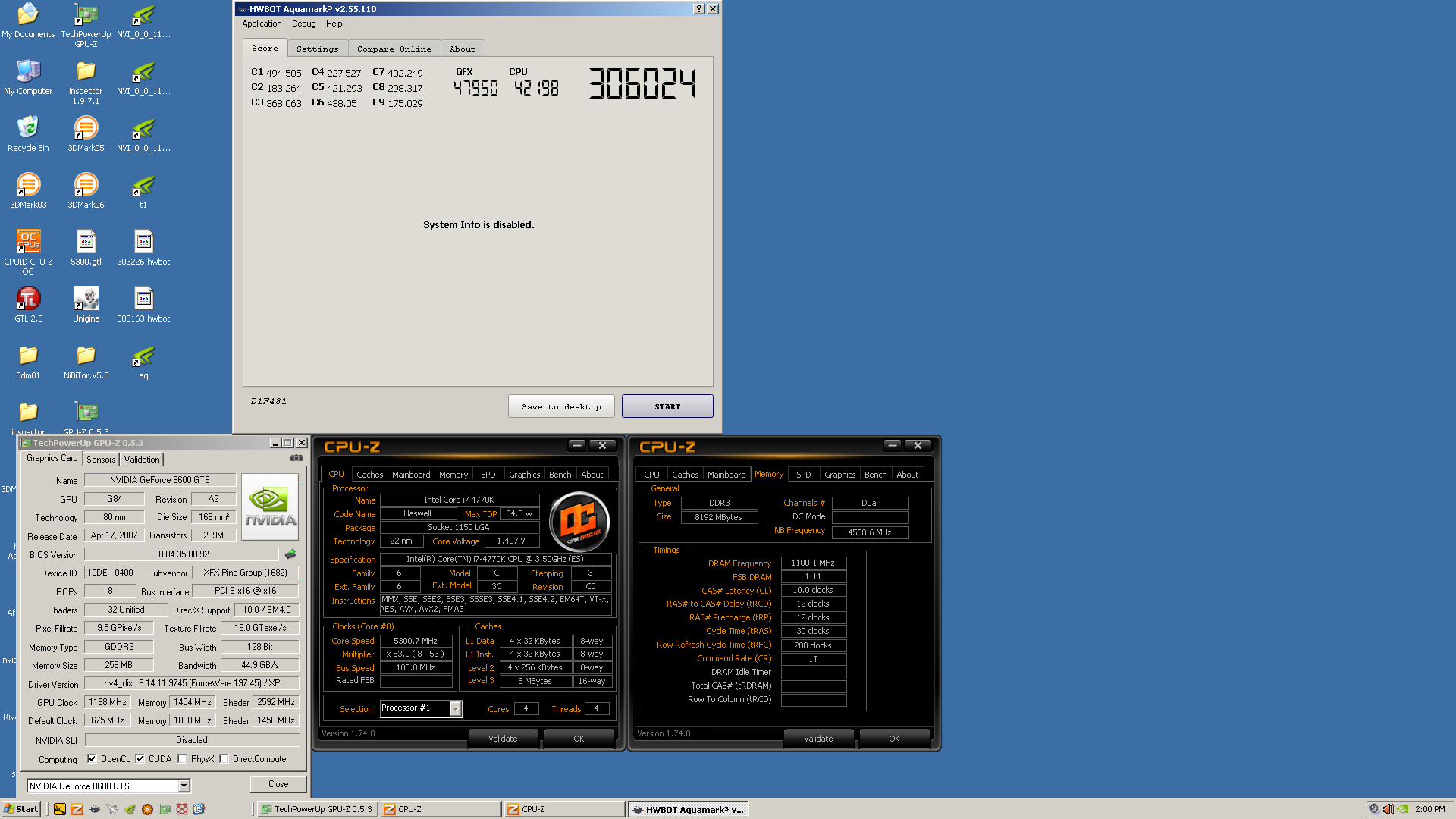
Task: Open SPD tab in right CPU-Z window
Action: [x=803, y=474]
